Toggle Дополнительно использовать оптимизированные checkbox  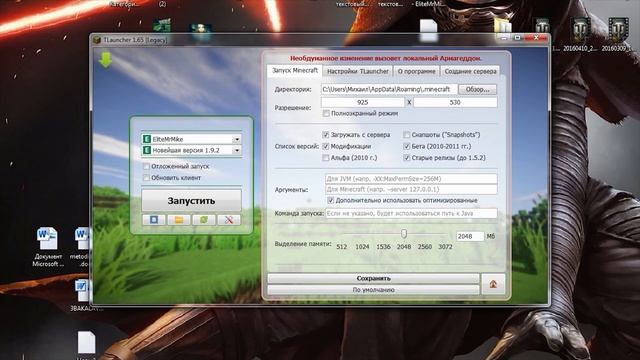[331, 200]
